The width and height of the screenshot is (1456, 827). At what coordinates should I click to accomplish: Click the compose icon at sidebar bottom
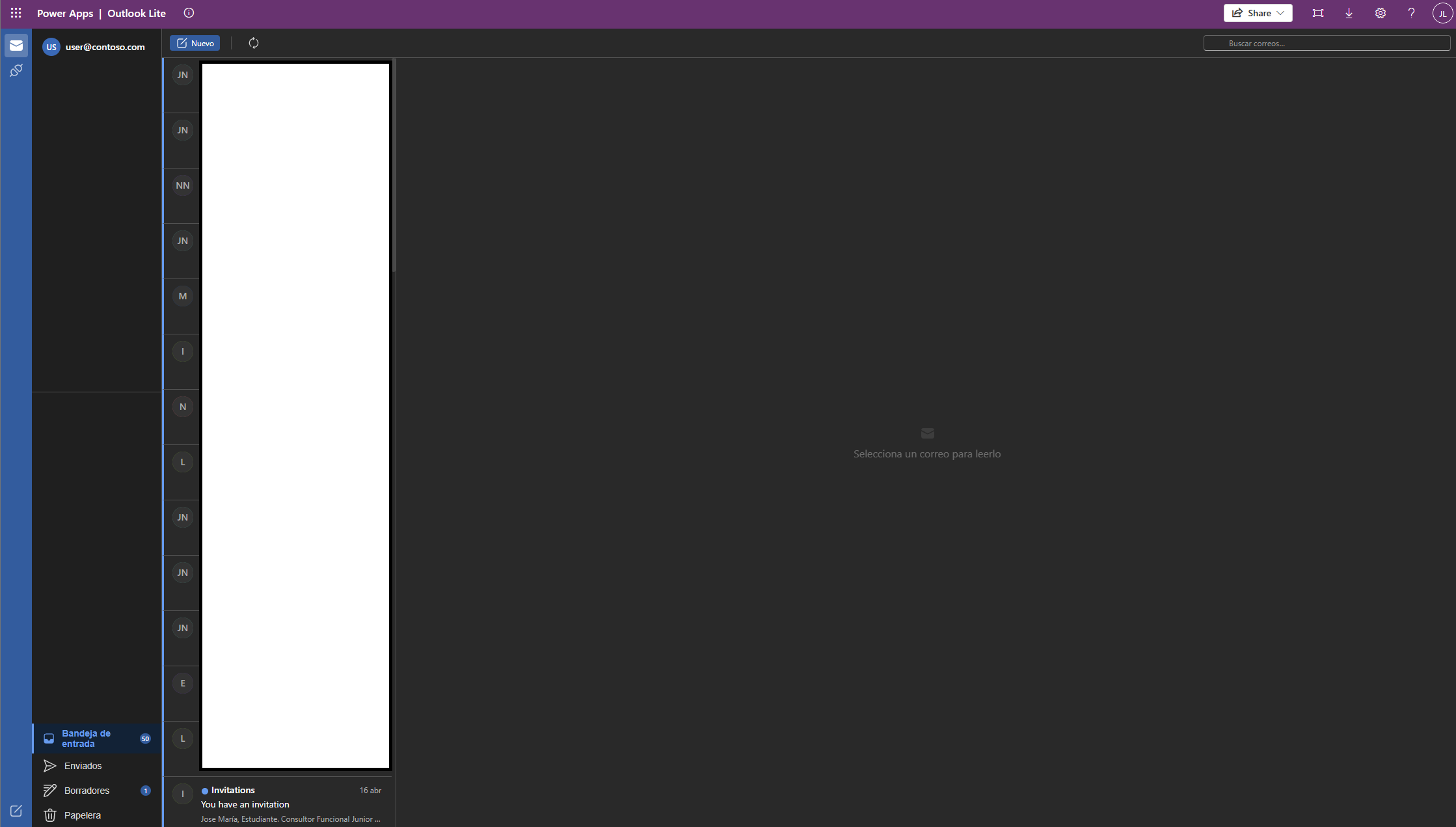pos(16,811)
